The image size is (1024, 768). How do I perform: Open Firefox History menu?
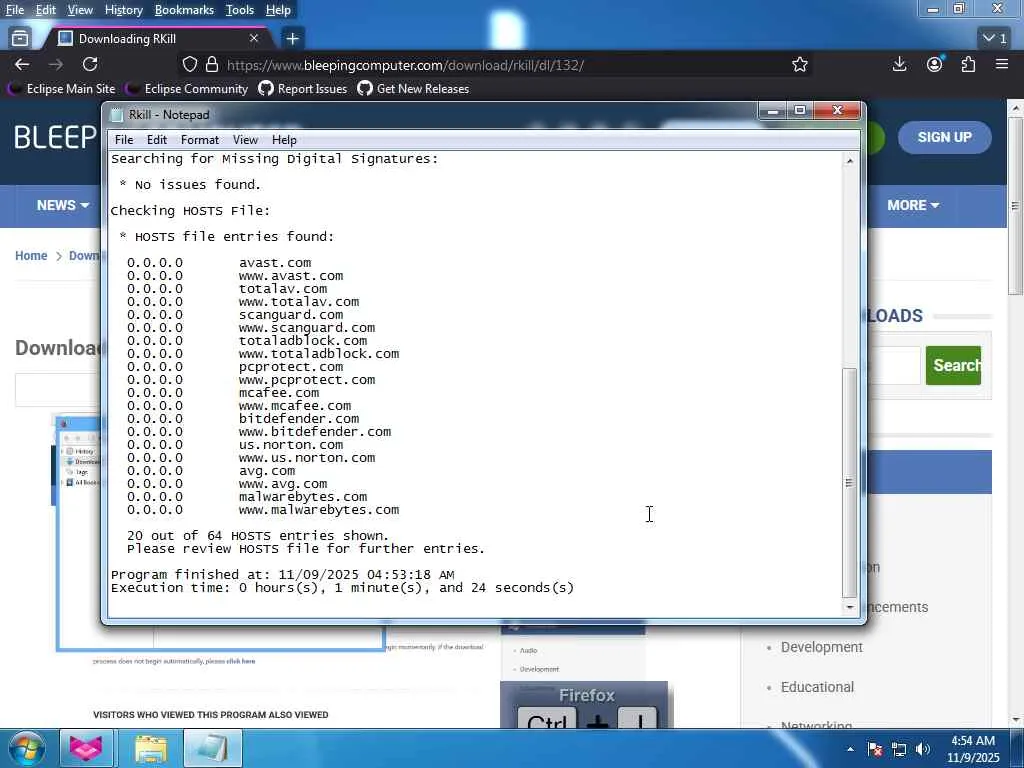point(123,10)
